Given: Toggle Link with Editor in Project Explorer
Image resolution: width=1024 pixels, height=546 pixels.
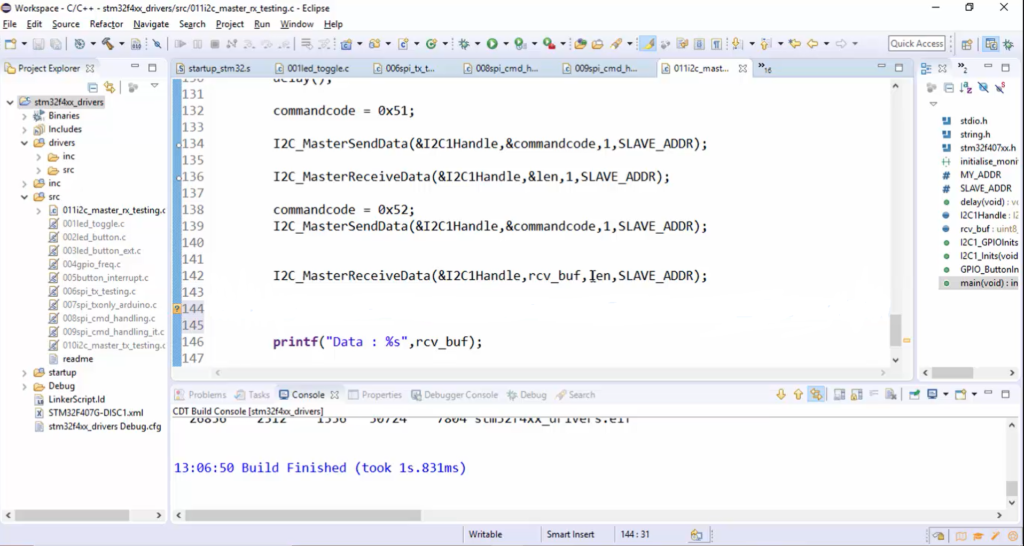Looking at the screenshot, I should coord(109,87).
